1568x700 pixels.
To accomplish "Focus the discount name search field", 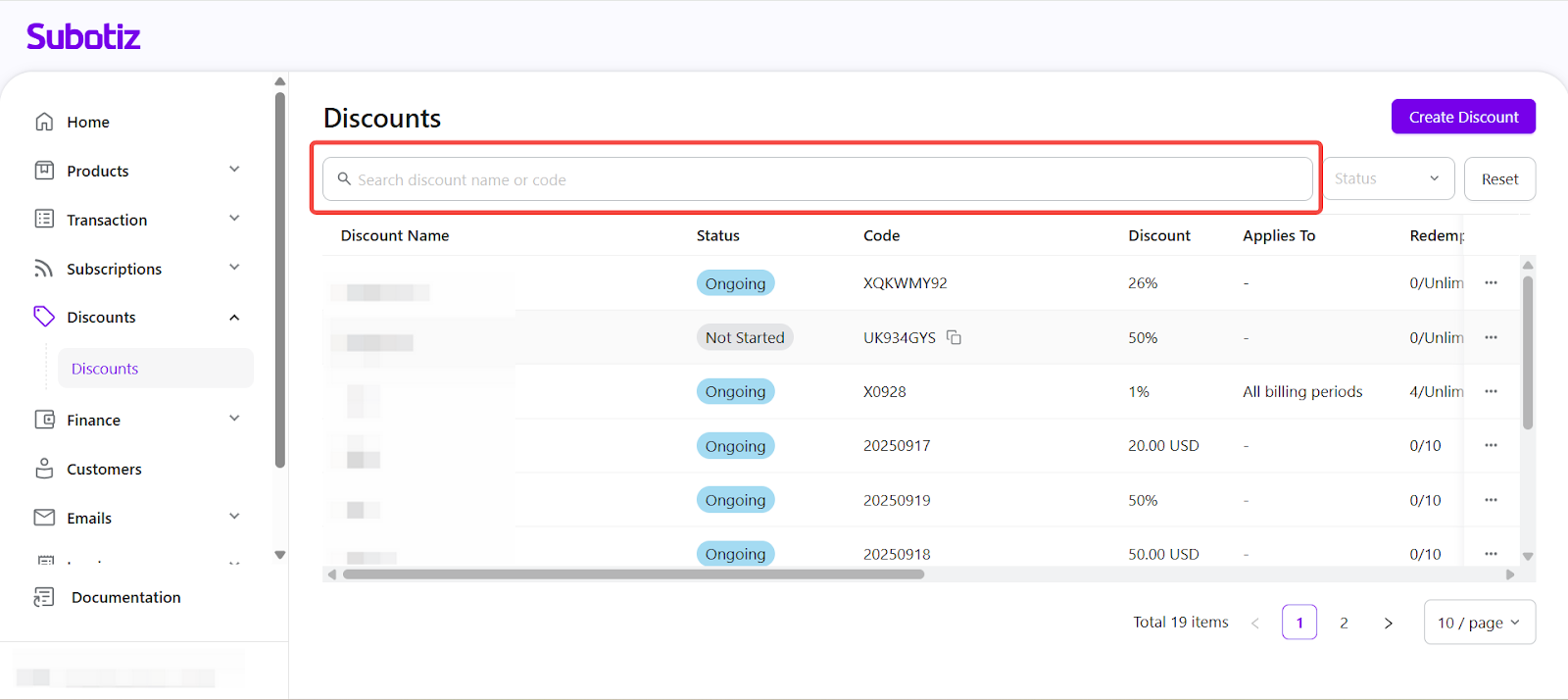I will (818, 179).
